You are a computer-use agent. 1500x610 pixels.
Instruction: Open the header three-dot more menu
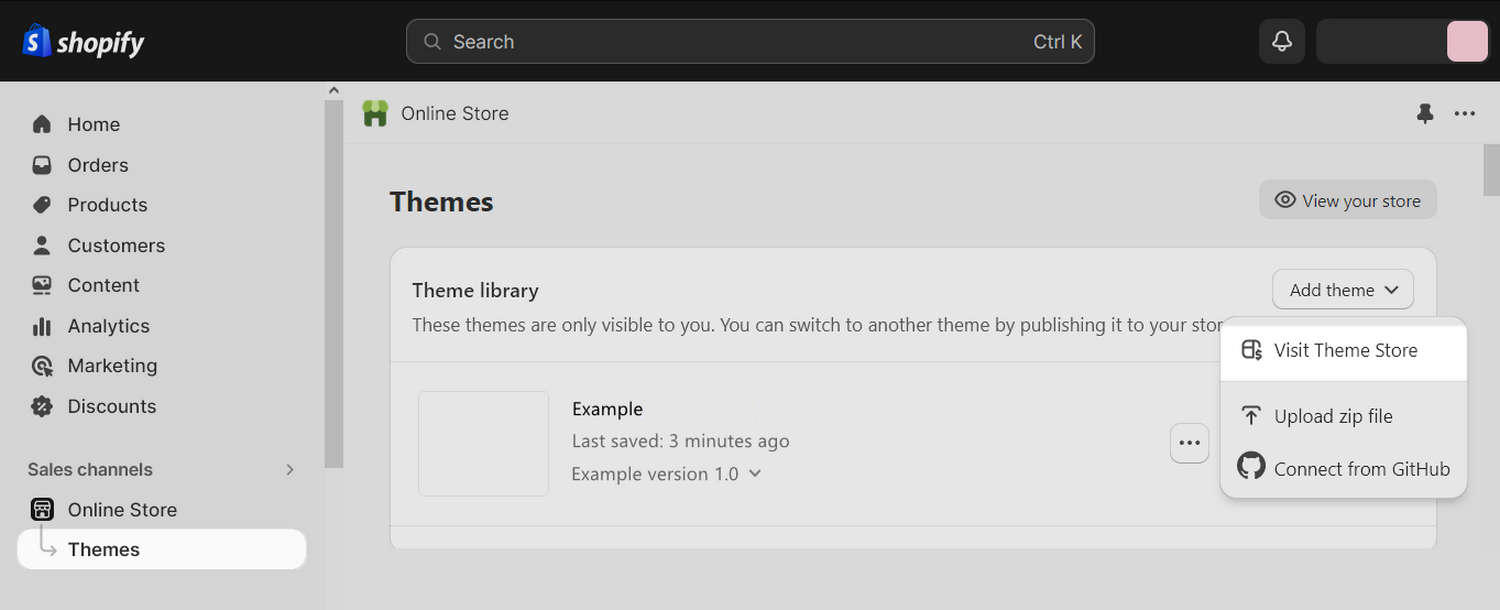coord(1465,114)
